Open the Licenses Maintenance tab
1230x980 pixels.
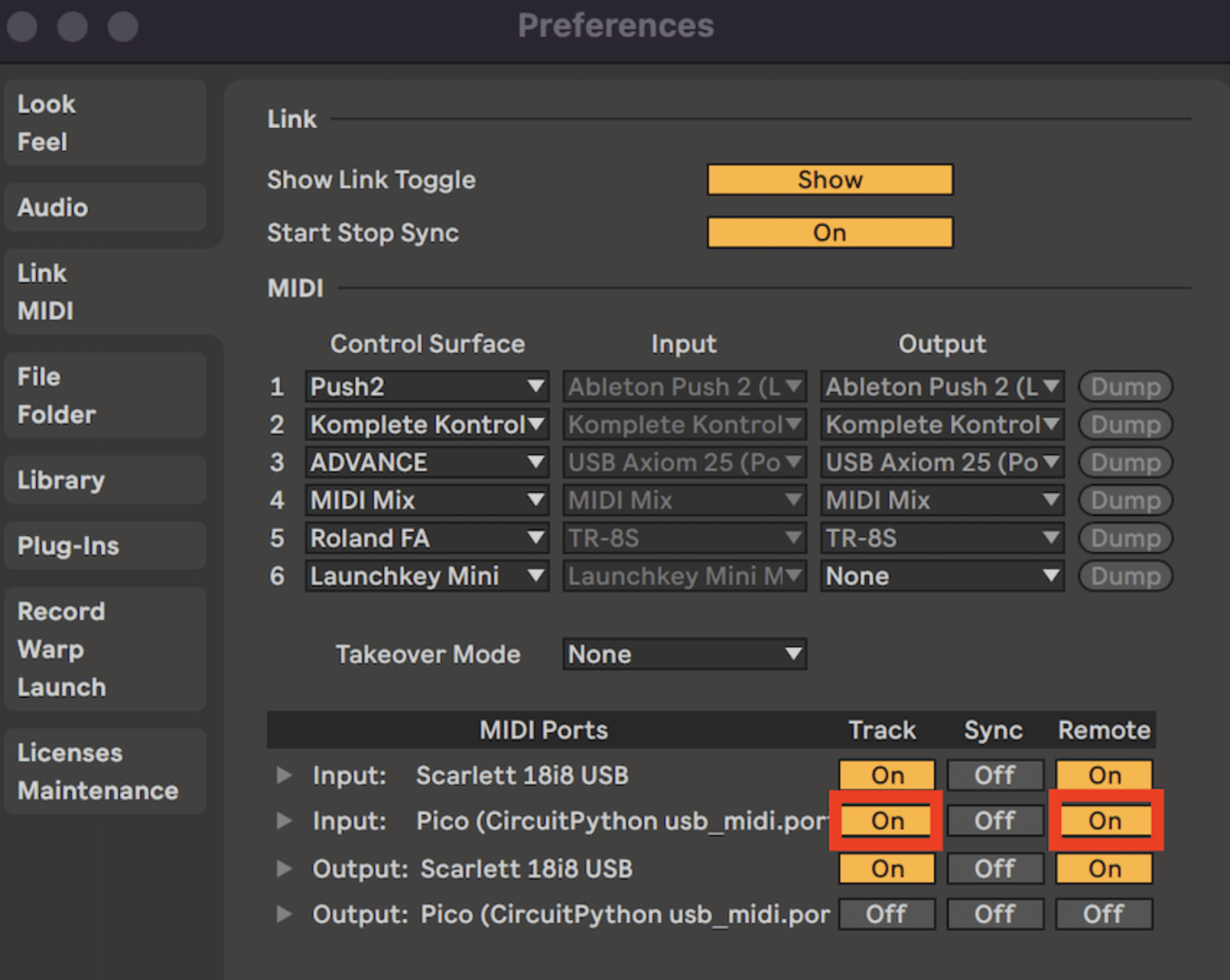pos(105,771)
